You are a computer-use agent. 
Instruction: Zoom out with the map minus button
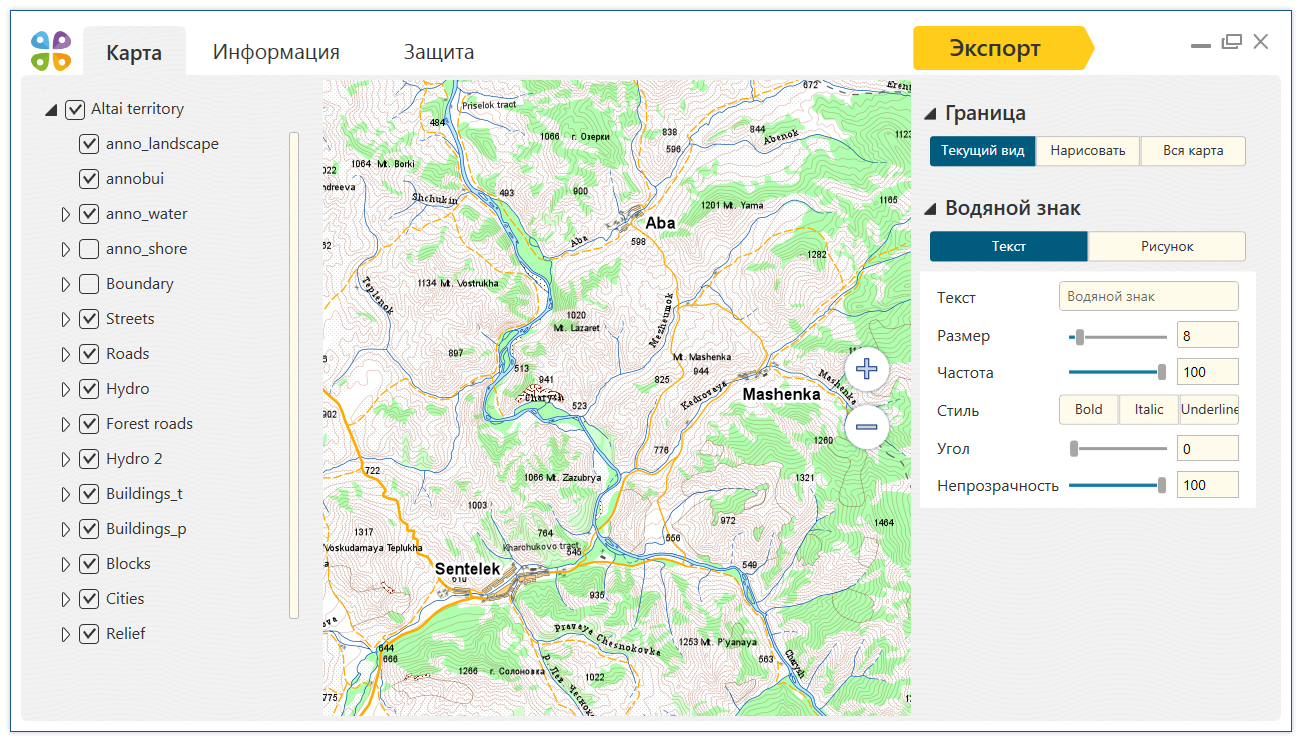click(x=867, y=427)
